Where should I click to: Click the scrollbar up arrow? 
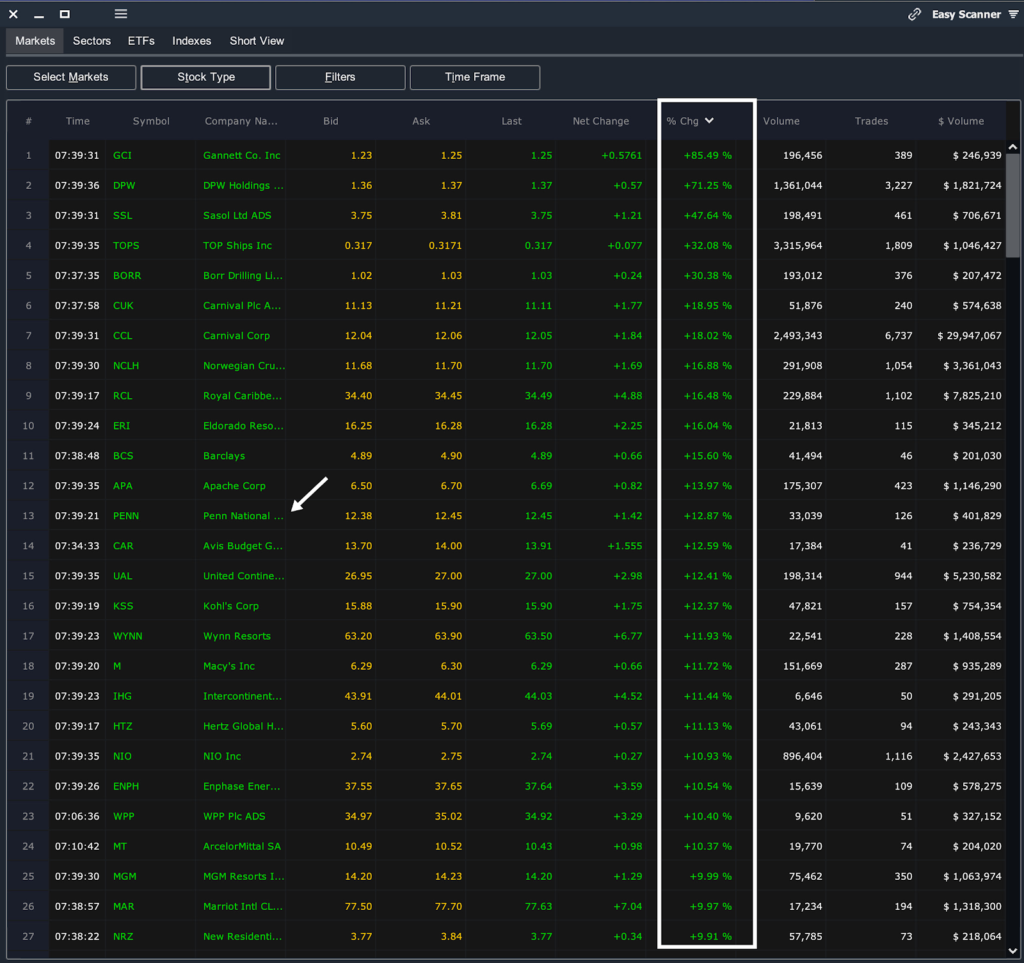[x=1012, y=148]
